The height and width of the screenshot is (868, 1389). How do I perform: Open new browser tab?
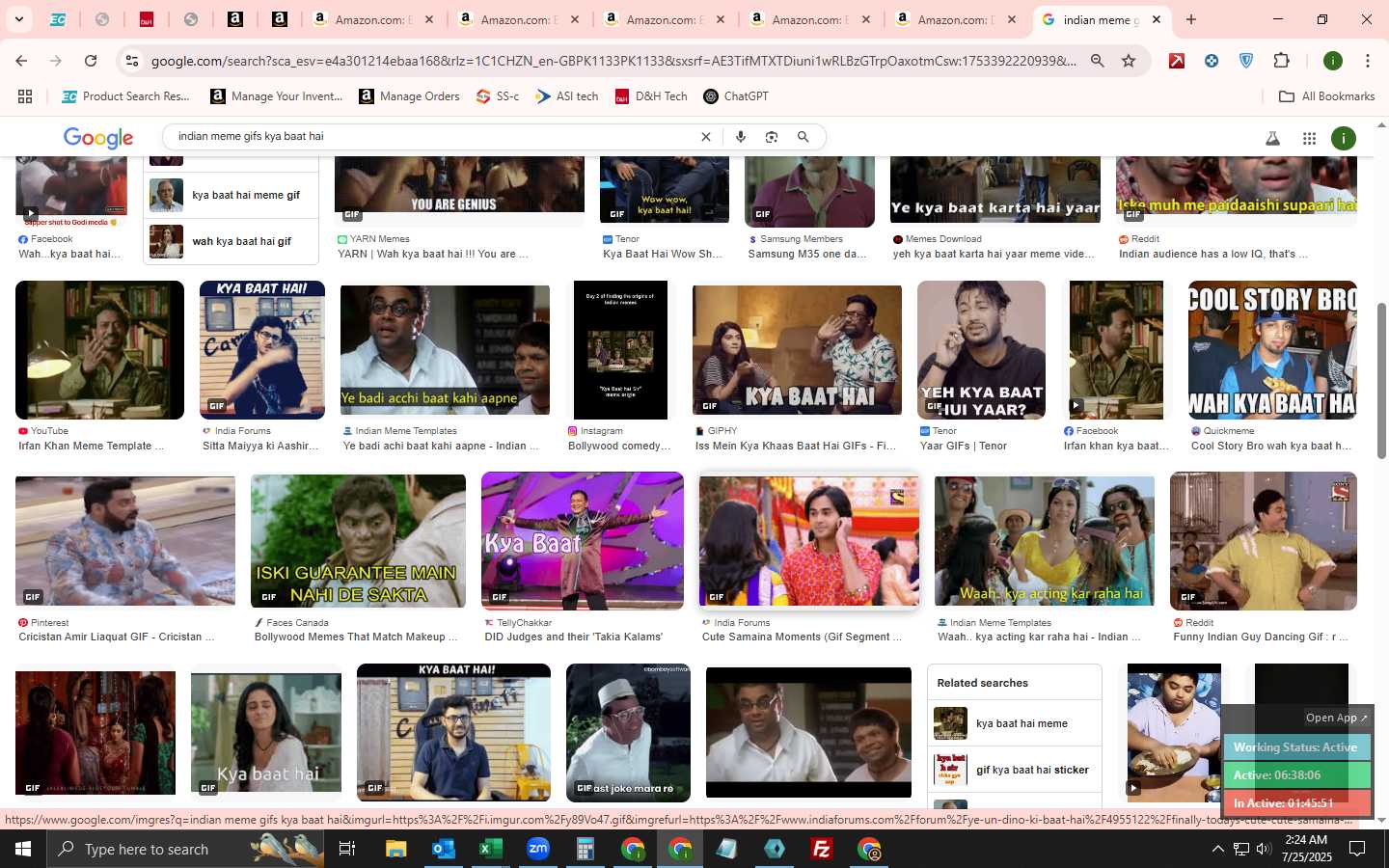1191,19
